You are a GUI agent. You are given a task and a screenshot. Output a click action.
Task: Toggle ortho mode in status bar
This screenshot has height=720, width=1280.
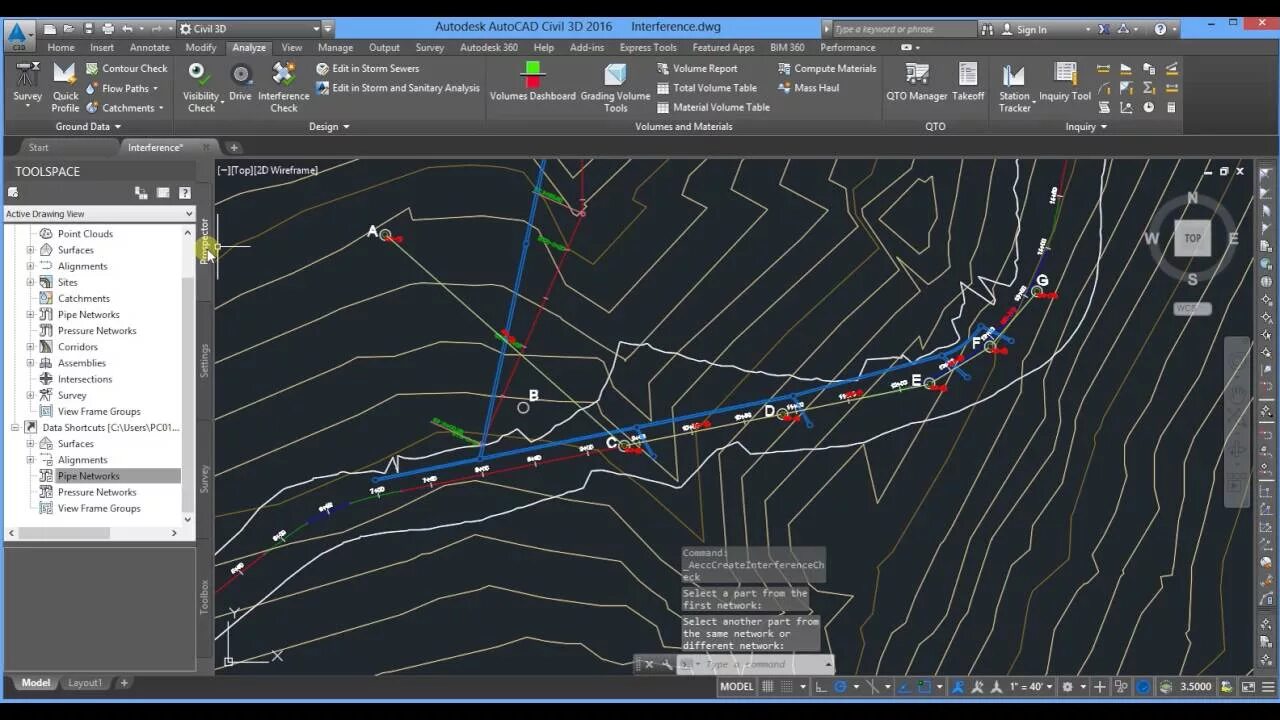click(x=821, y=687)
